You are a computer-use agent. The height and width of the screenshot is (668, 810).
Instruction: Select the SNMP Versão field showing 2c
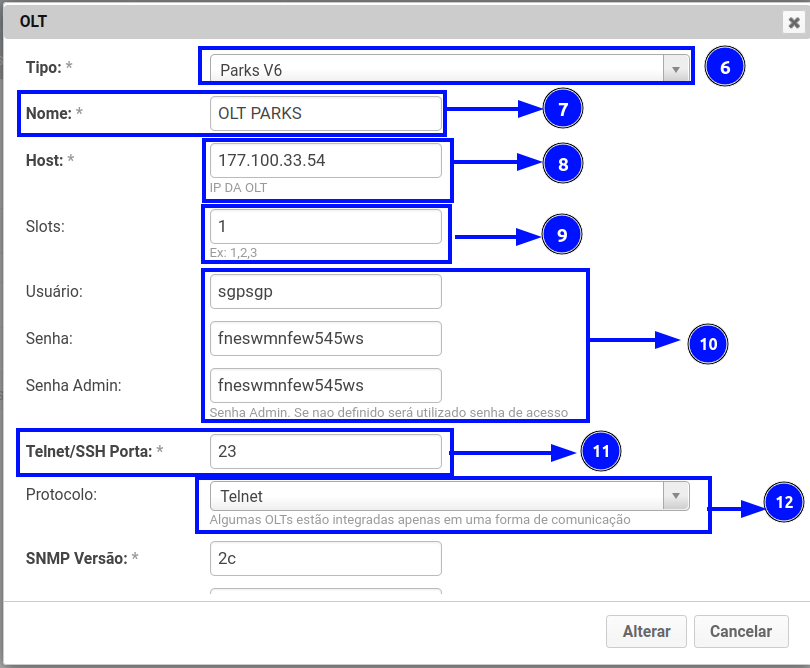tap(325, 559)
